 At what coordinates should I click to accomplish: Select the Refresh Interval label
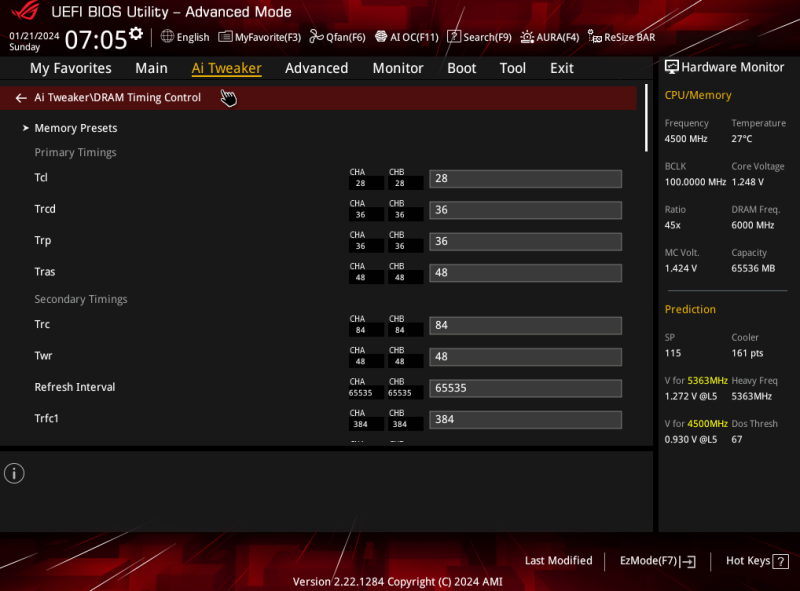coord(75,387)
